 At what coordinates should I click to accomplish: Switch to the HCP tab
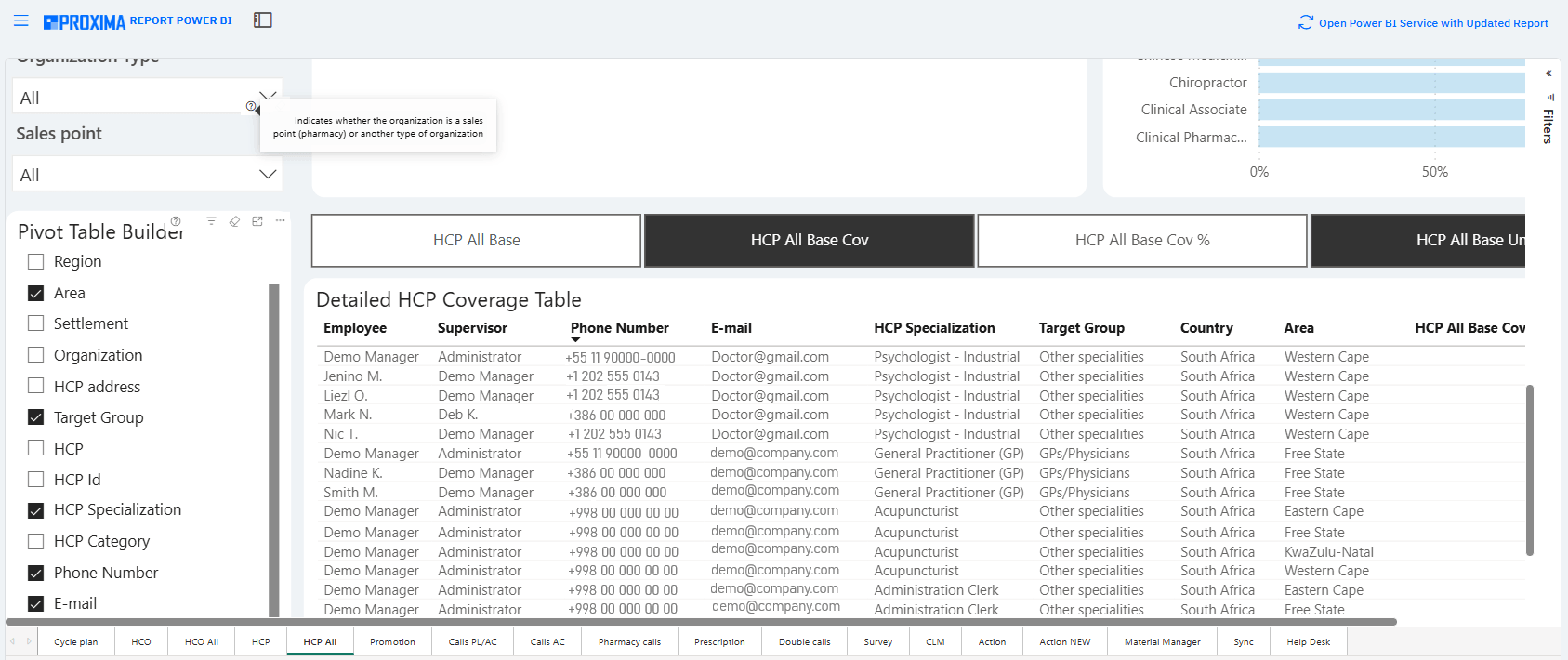coord(261,642)
